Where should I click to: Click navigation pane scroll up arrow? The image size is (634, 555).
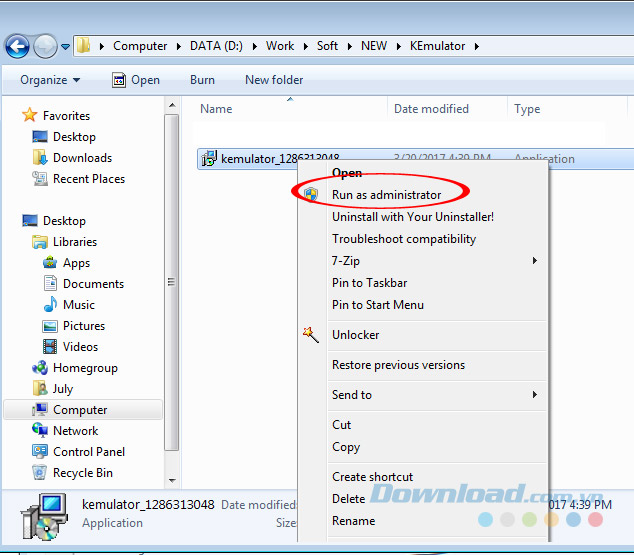[x=172, y=105]
